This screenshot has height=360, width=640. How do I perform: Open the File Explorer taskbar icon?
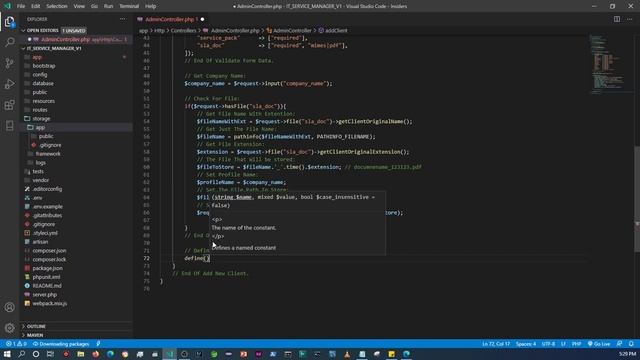(x=80, y=354)
